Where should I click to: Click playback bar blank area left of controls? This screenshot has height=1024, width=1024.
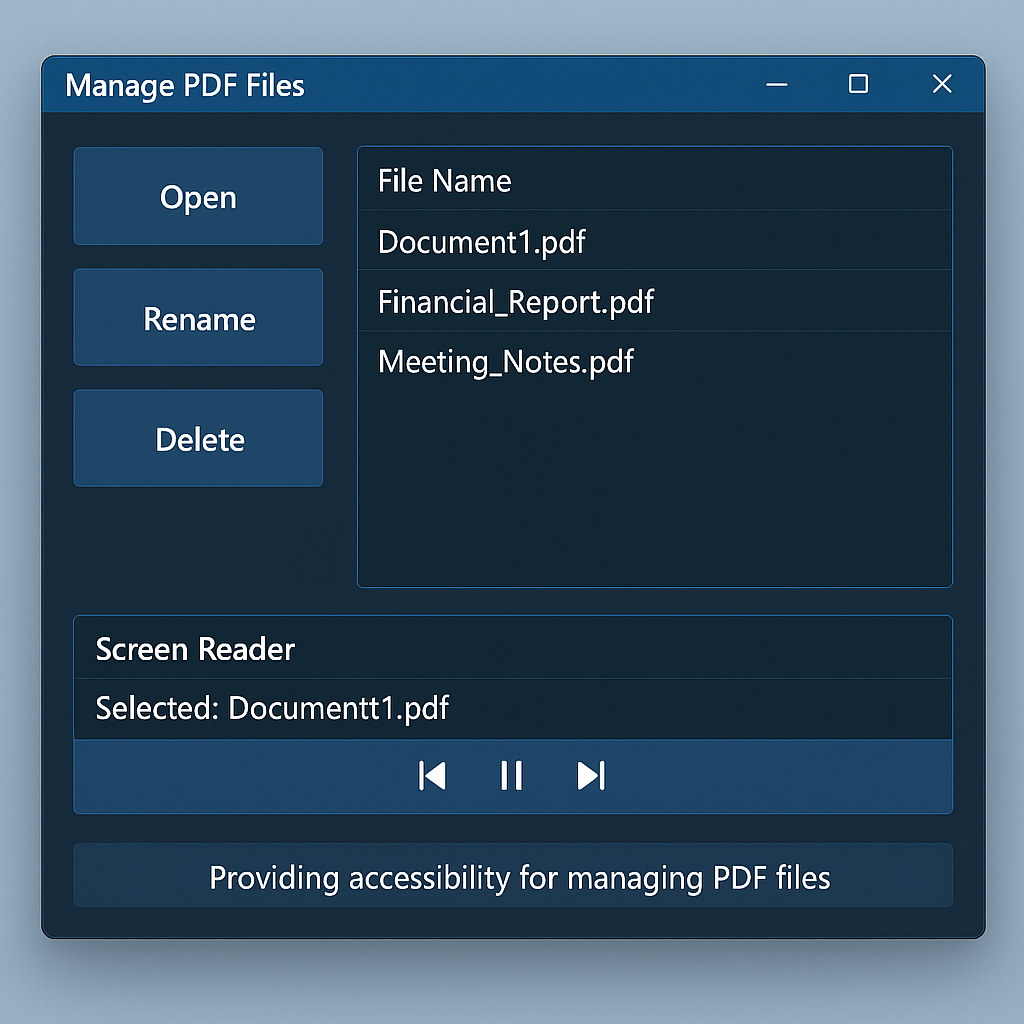click(x=230, y=777)
